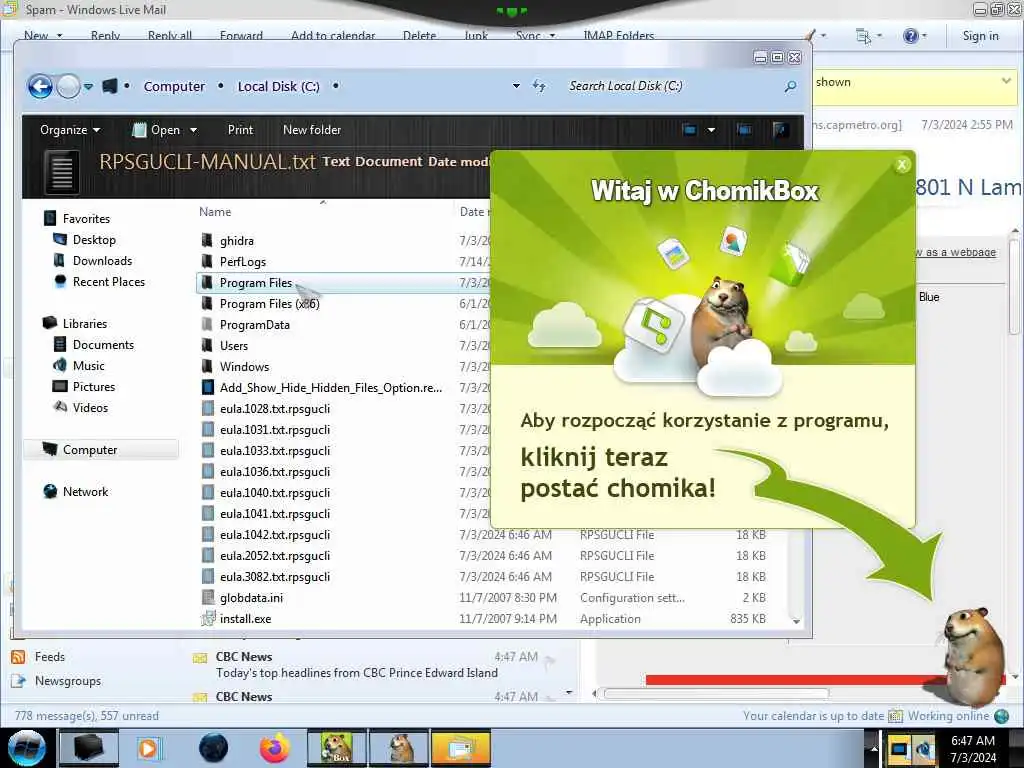1024x768 pixels.
Task: Select the globdata.ini file icon
Action: pyautogui.click(x=207, y=598)
